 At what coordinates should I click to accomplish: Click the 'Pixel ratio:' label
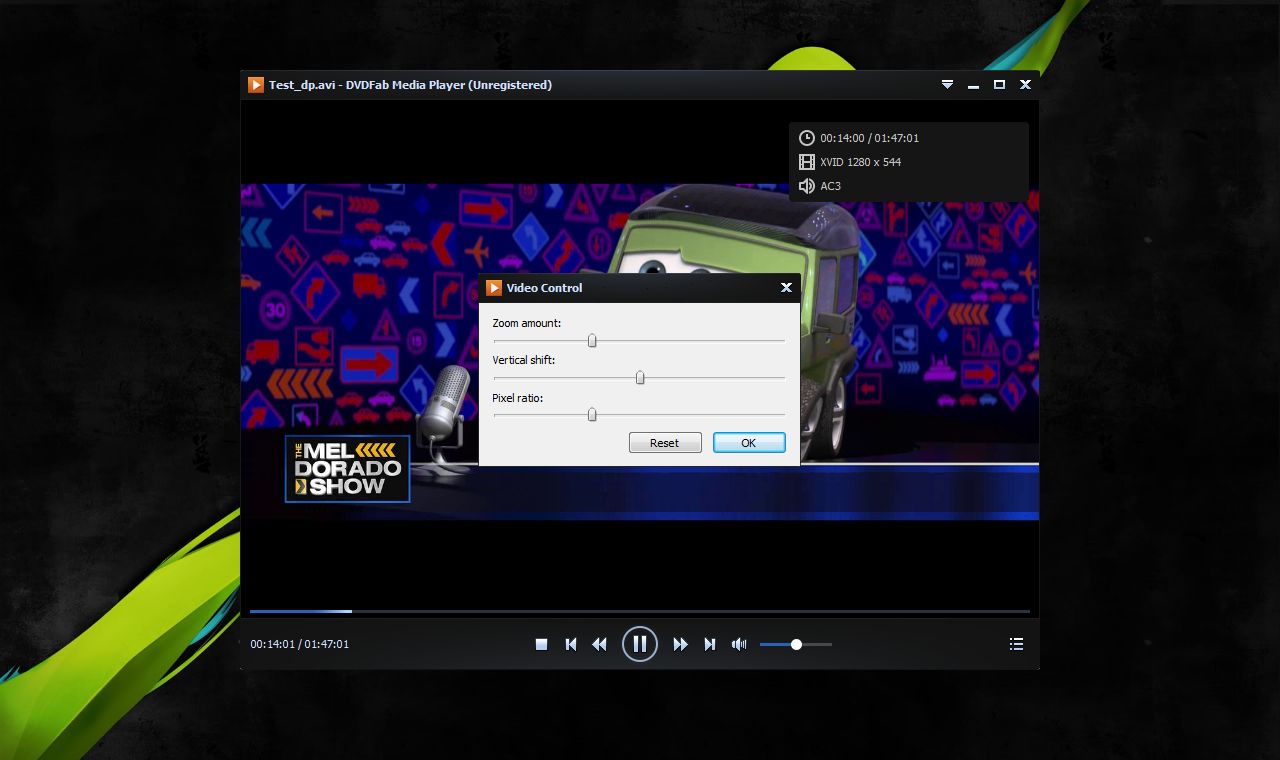coord(518,398)
